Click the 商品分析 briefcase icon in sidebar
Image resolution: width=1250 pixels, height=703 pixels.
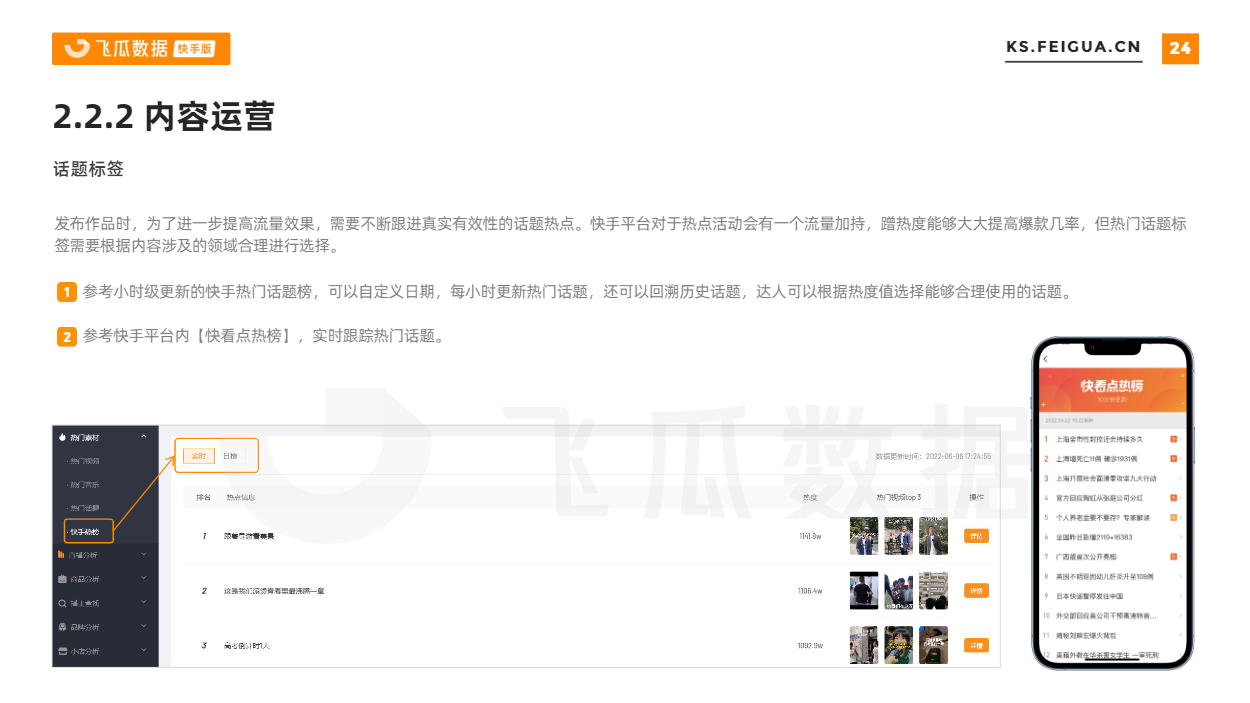tap(62, 579)
